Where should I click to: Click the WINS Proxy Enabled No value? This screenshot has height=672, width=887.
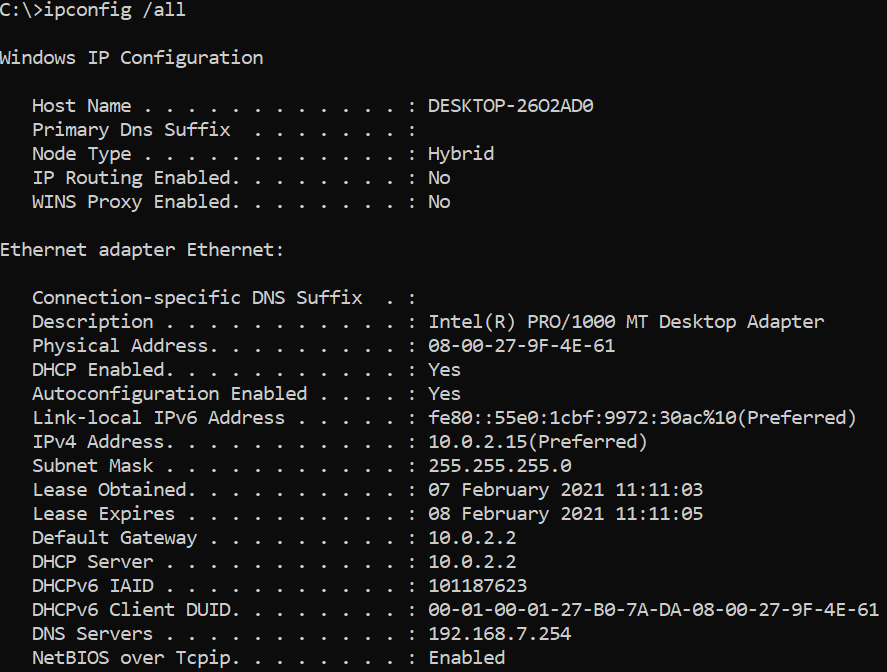439,202
